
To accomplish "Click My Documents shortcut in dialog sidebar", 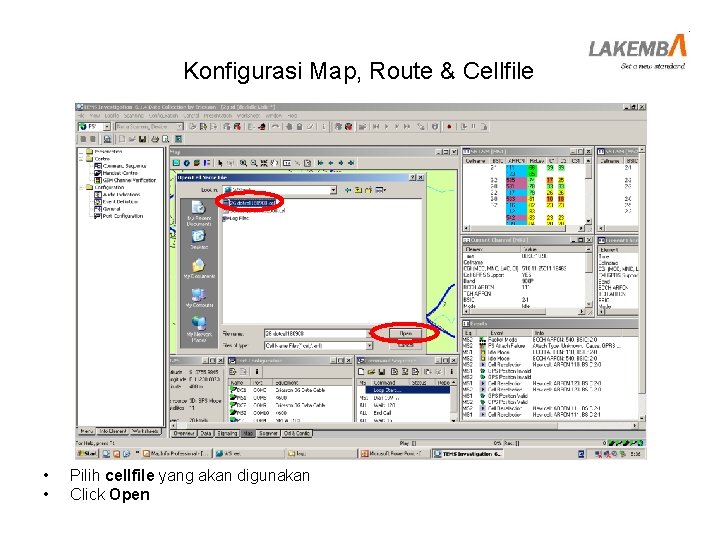I will click(198, 269).
